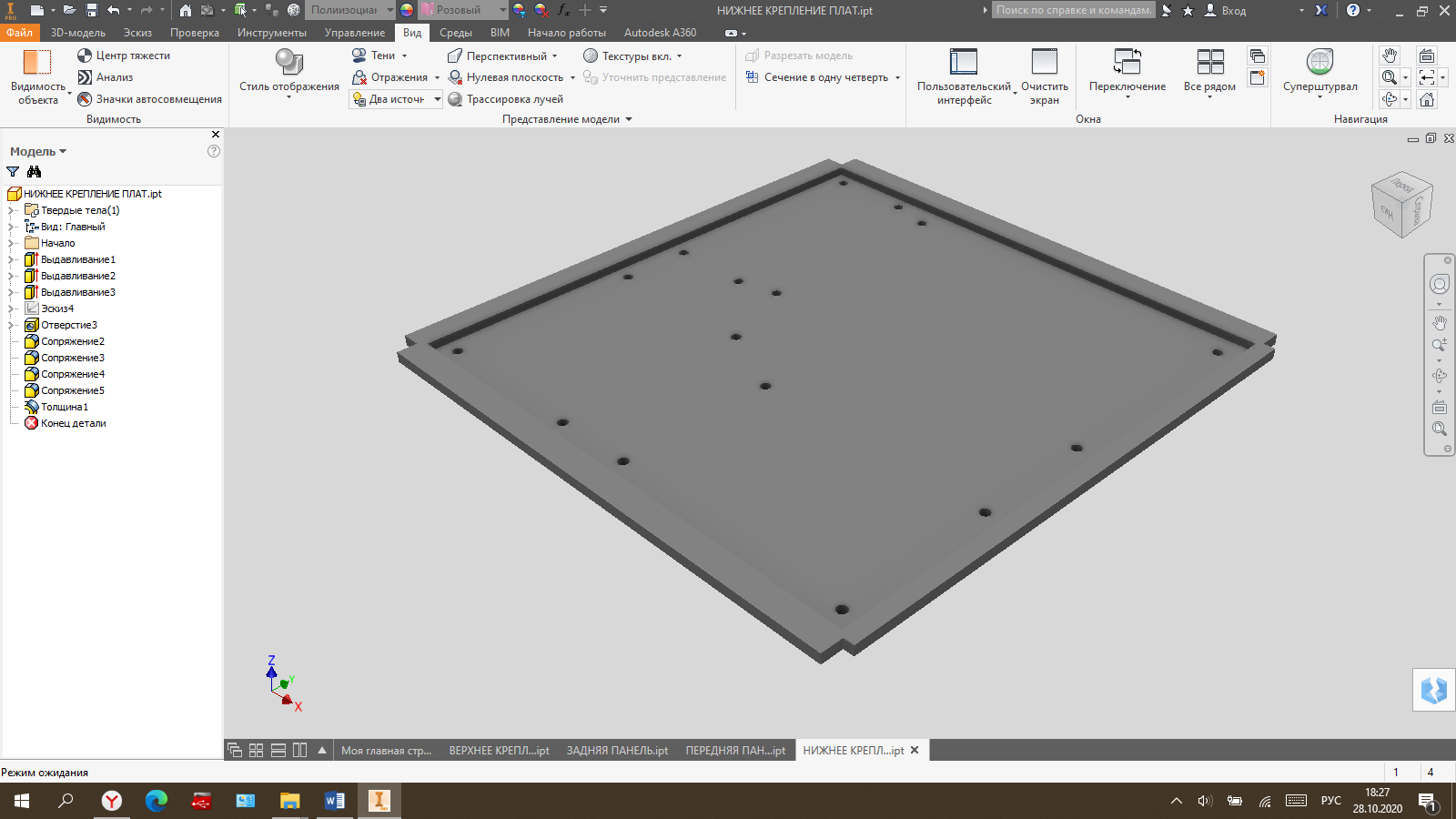Click the Центр тяжести (center of gravity) icon
Screen dimensions: 1456x819
pos(85,56)
